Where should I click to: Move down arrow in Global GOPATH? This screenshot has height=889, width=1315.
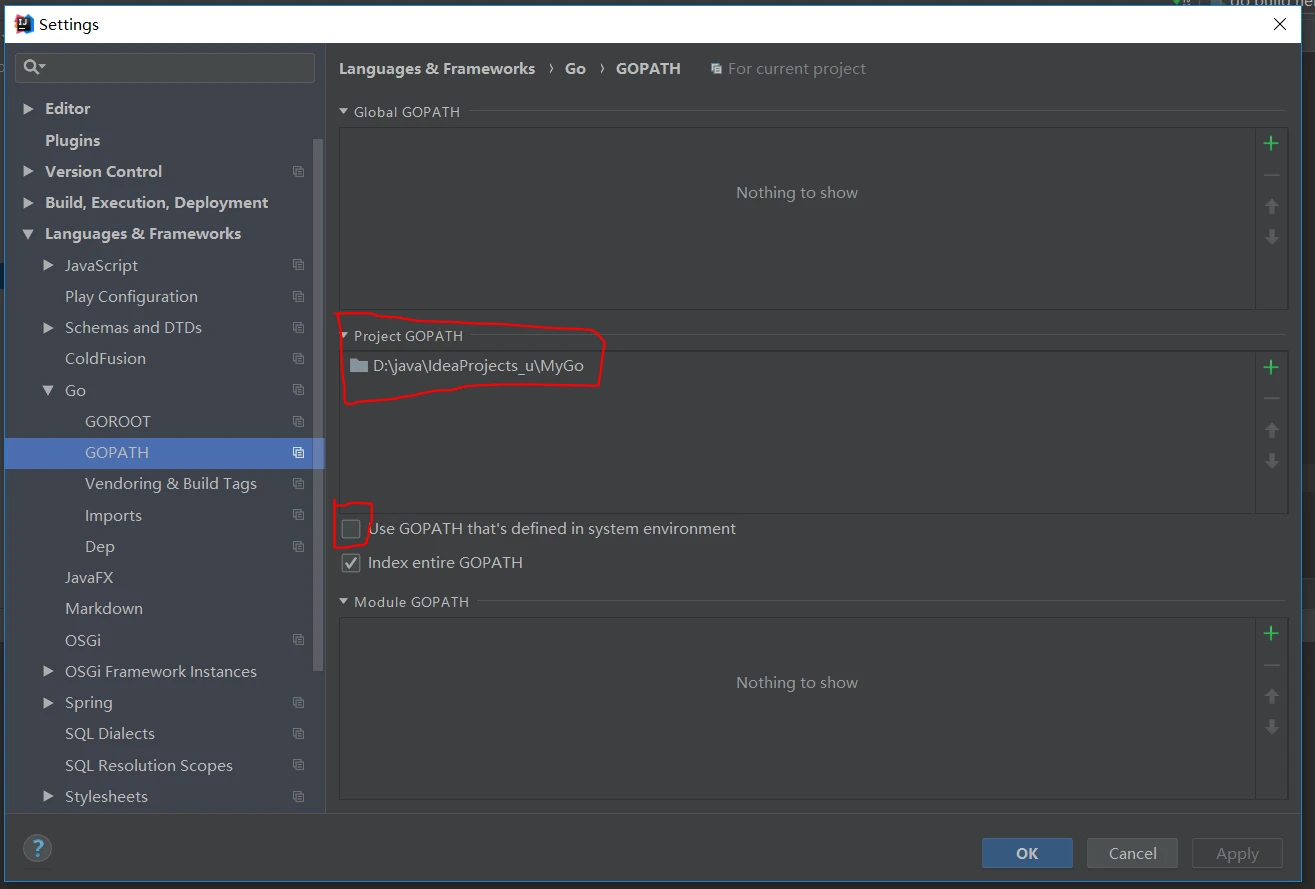1271,237
